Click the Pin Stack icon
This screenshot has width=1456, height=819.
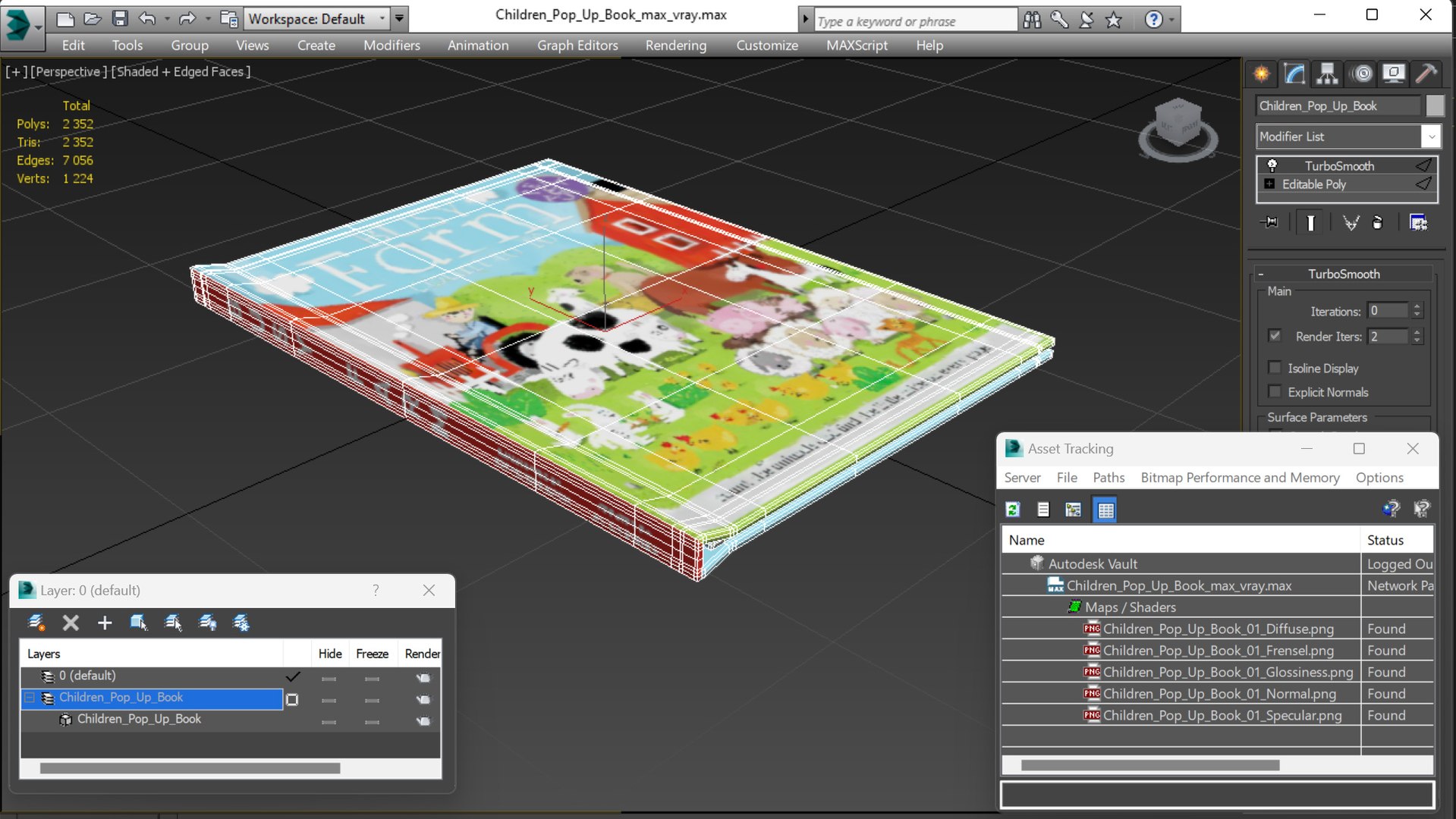(1269, 222)
